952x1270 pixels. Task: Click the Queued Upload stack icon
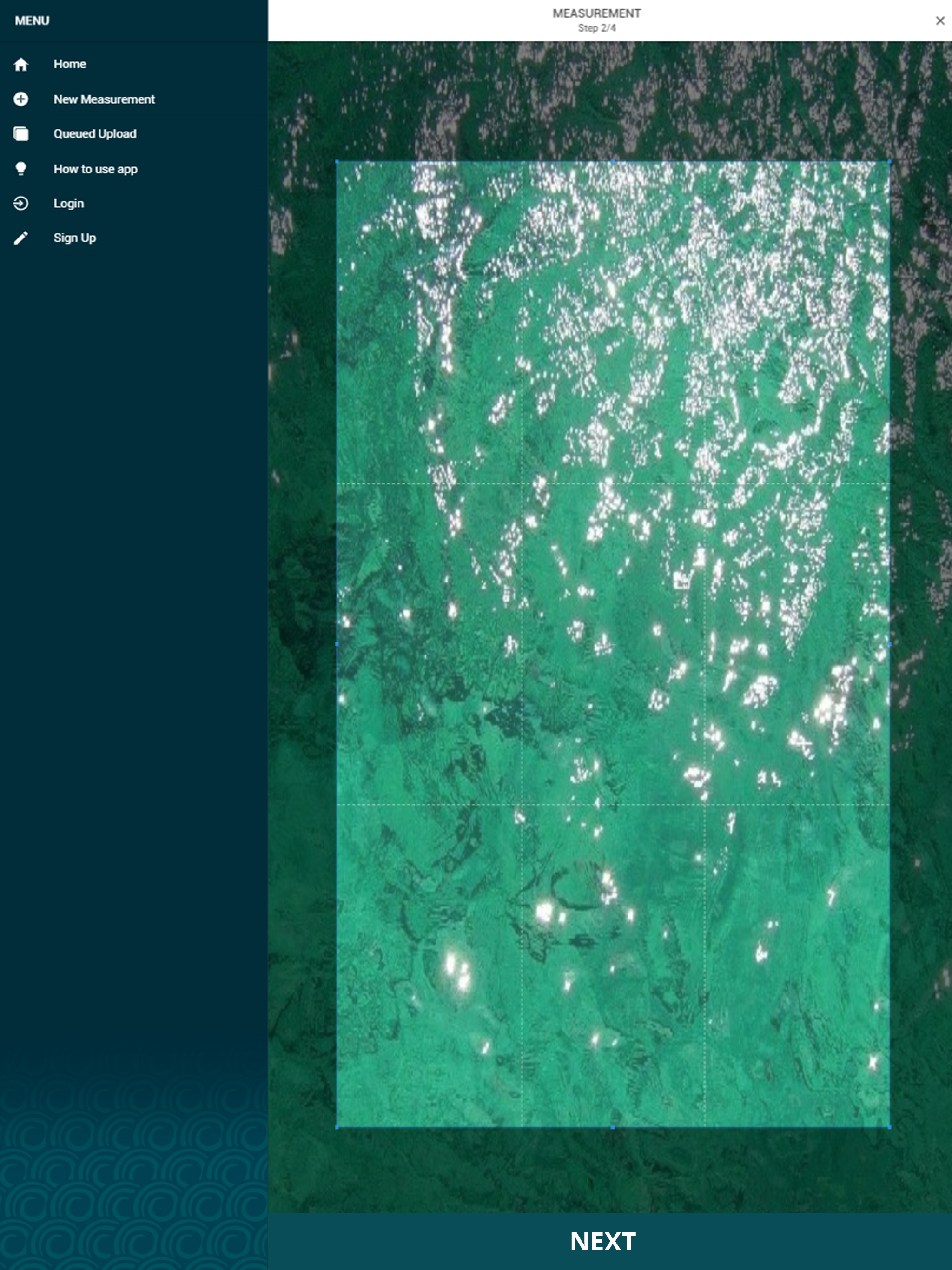pos(20,134)
